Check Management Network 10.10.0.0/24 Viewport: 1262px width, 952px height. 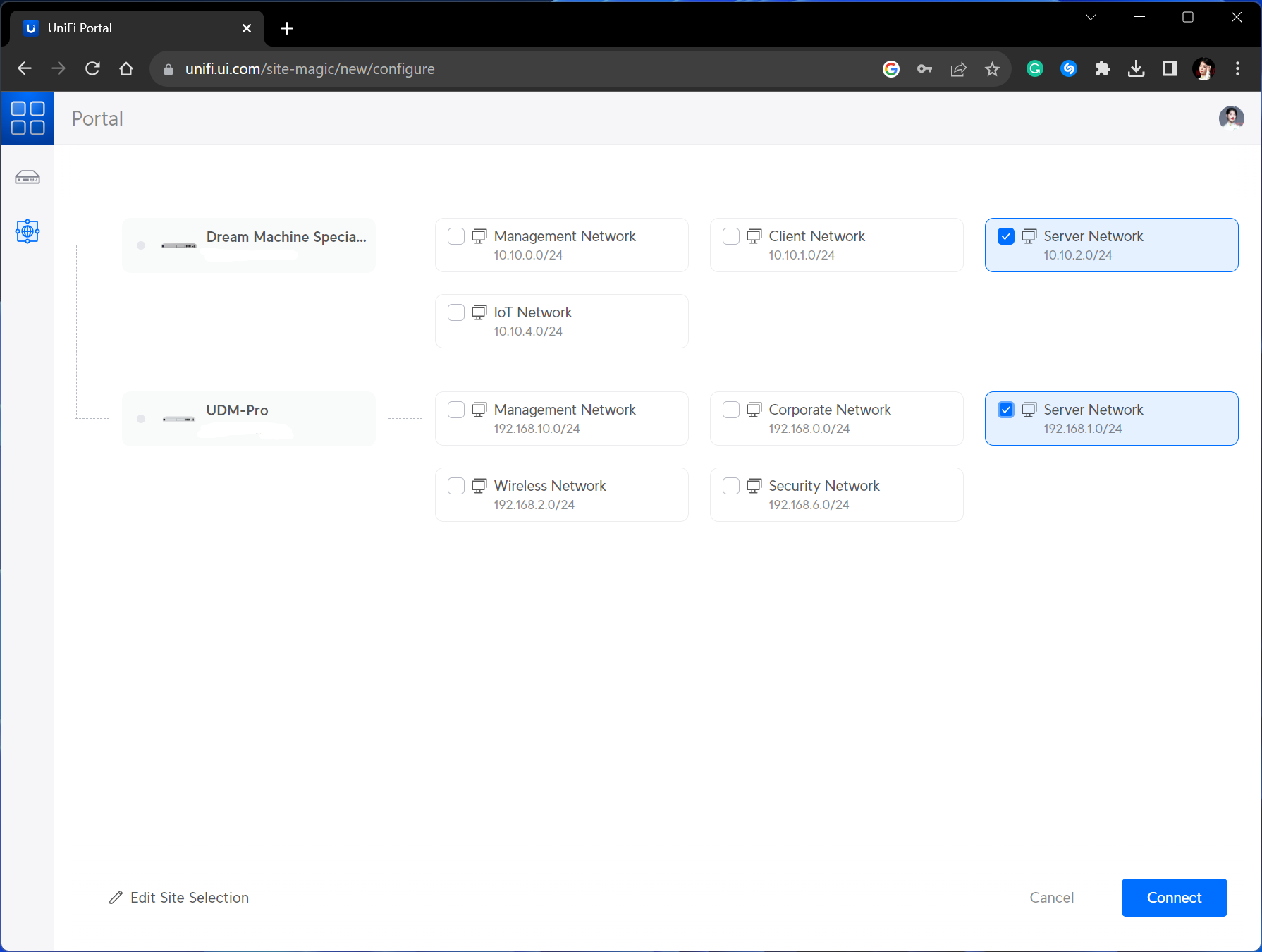coord(456,236)
